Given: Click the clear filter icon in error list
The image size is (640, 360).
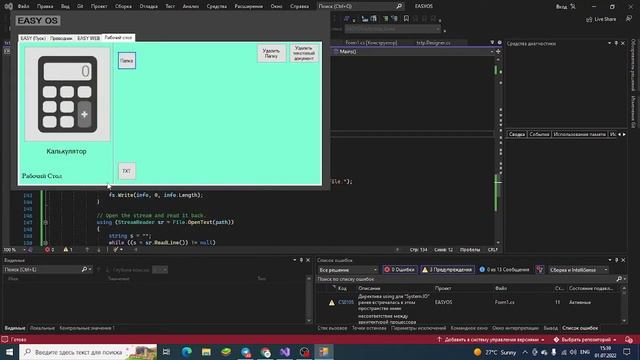Looking at the screenshot, I should click(x=540, y=270).
